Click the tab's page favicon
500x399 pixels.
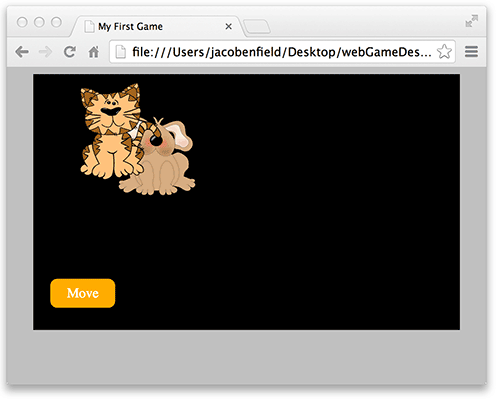click(89, 26)
